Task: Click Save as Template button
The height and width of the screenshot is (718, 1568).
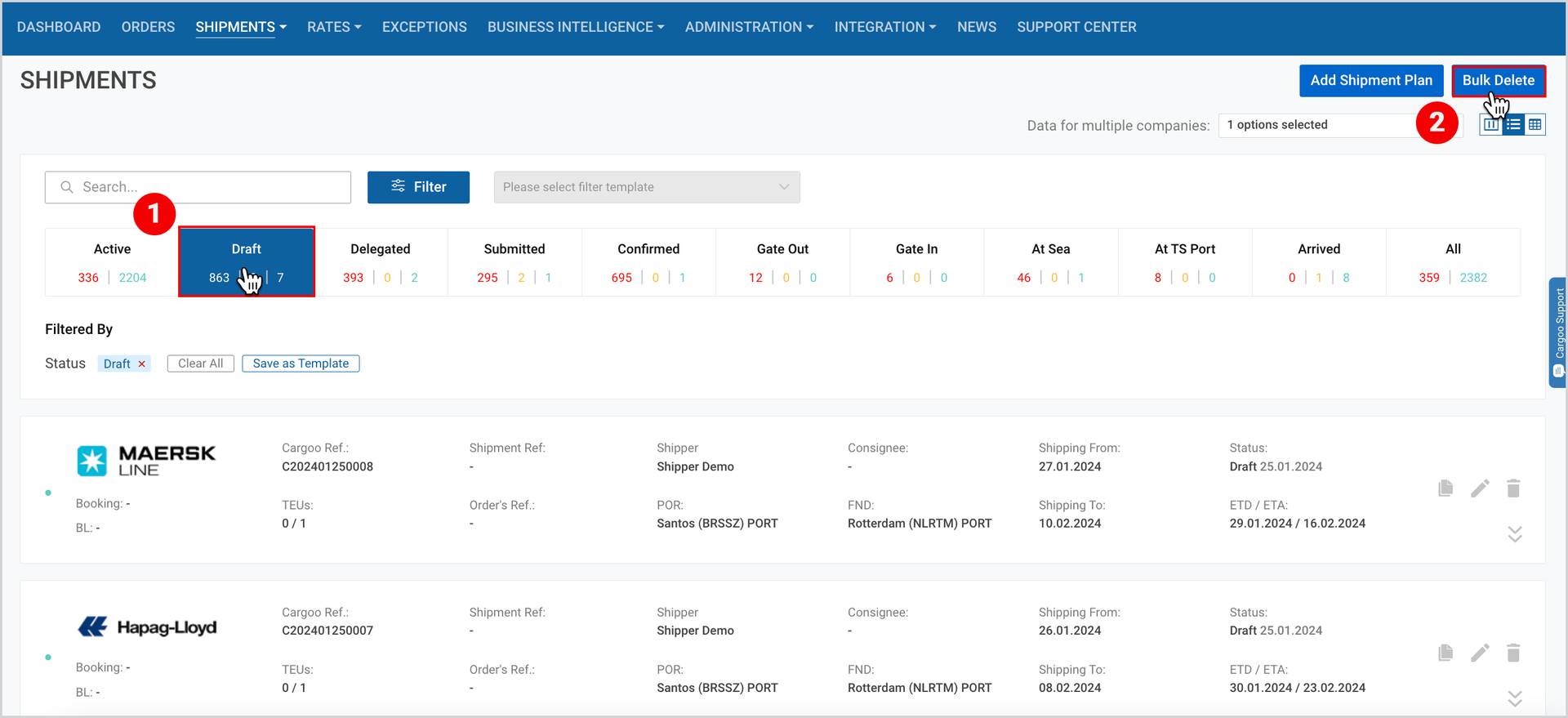Action: click(301, 363)
